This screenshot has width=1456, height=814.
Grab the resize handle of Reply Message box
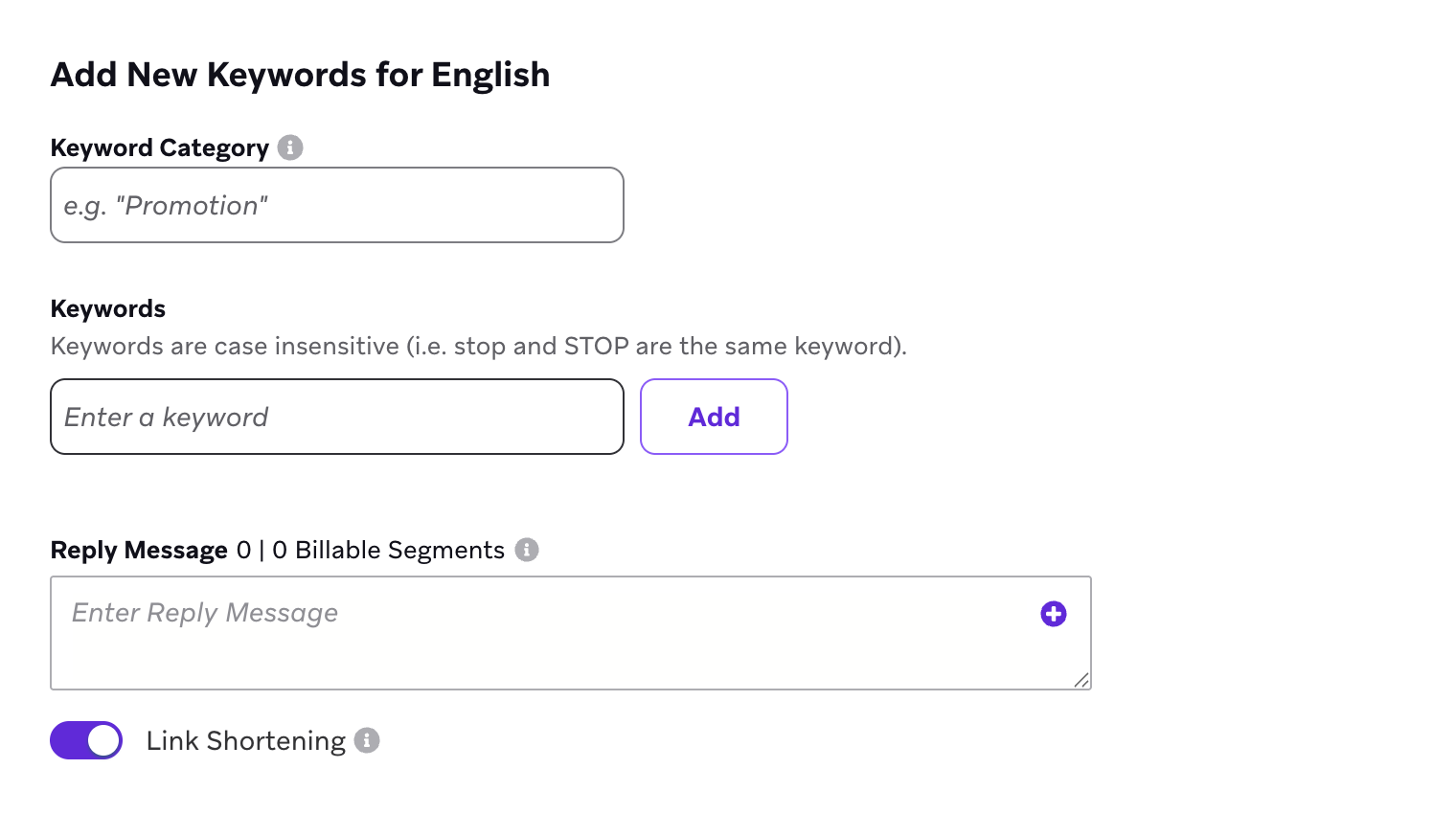point(1081,680)
